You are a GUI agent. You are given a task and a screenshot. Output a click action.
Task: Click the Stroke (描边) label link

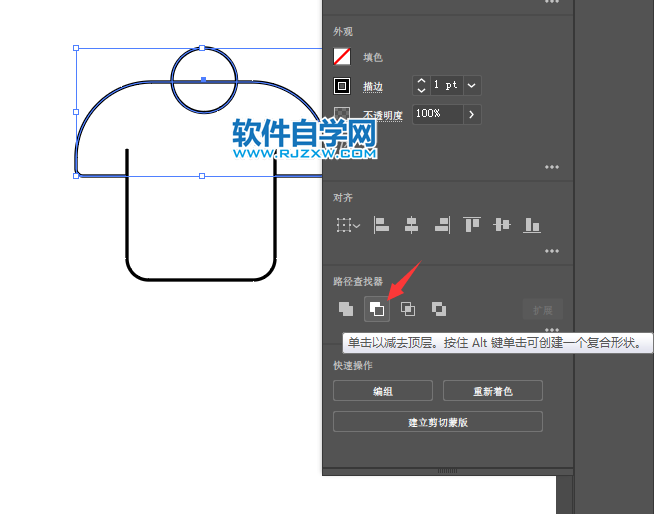pyautogui.click(x=373, y=86)
